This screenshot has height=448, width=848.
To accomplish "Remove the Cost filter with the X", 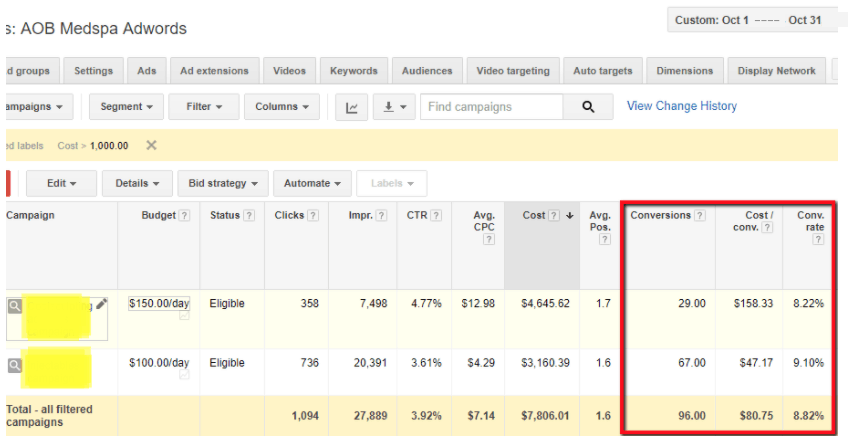I will pyautogui.click(x=151, y=145).
